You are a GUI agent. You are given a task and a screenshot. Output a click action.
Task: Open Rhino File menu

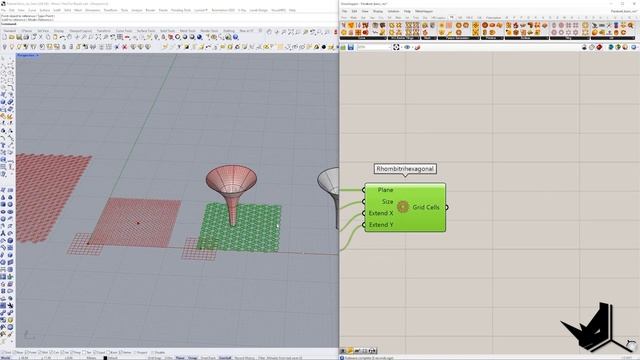click(x=3, y=10)
